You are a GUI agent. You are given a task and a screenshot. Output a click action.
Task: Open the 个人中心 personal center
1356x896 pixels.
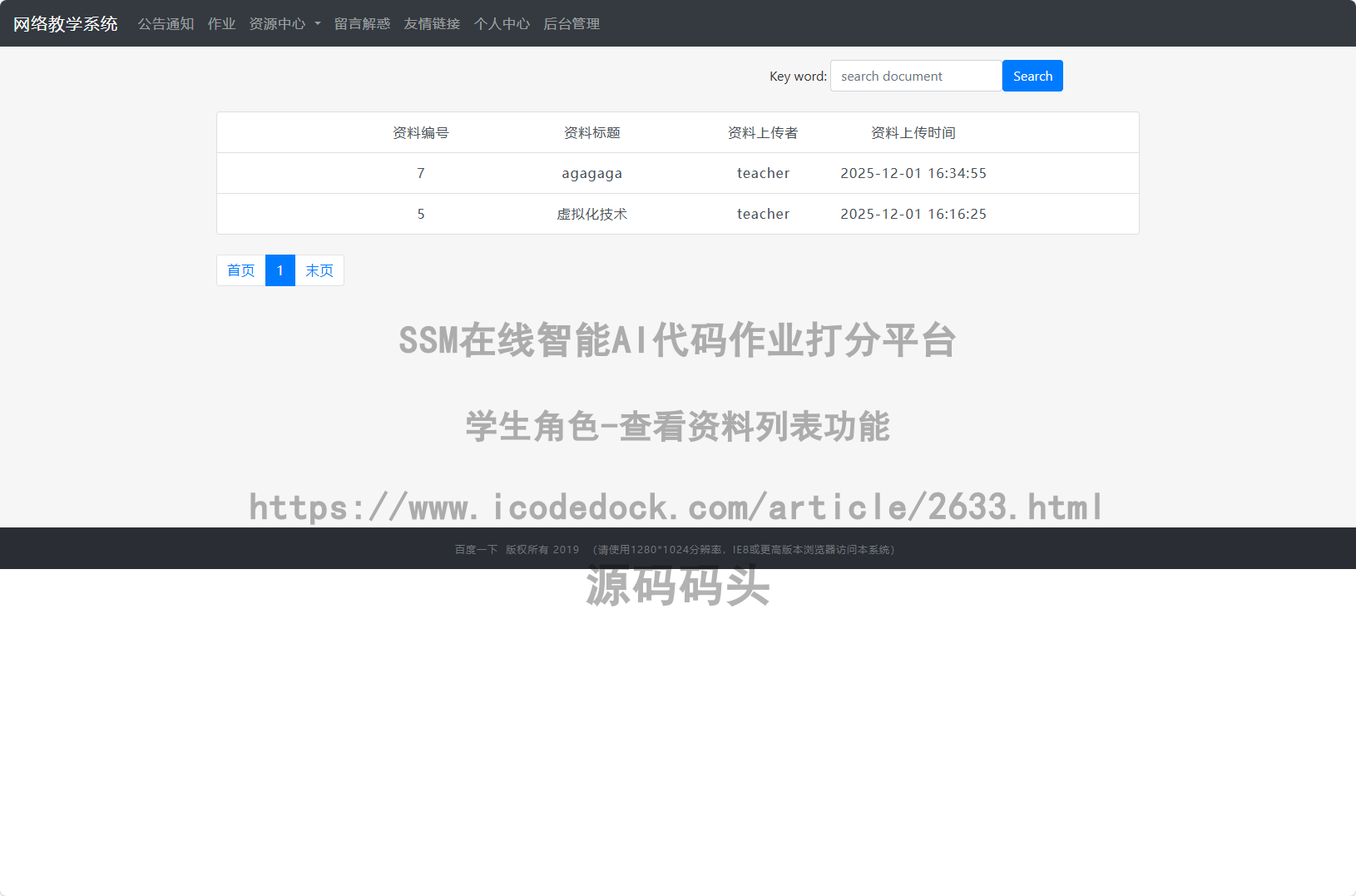pyautogui.click(x=502, y=23)
